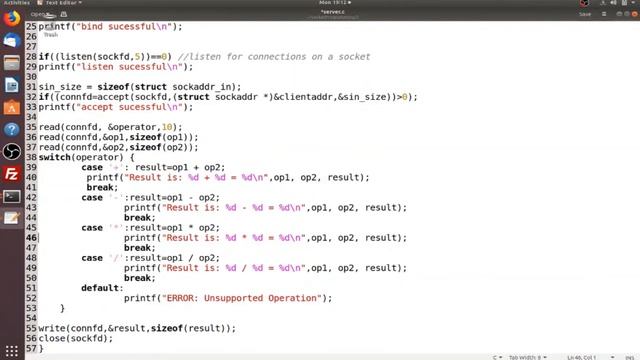Open the C language selector dropdown

(497, 357)
